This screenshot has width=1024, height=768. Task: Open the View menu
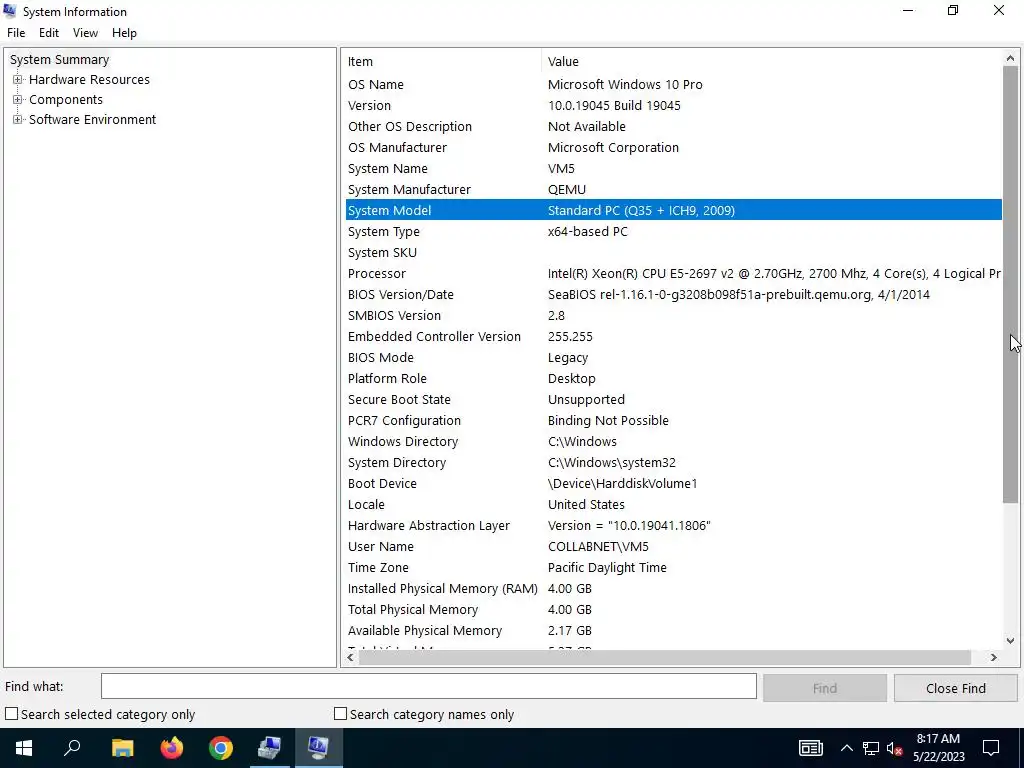coord(86,33)
